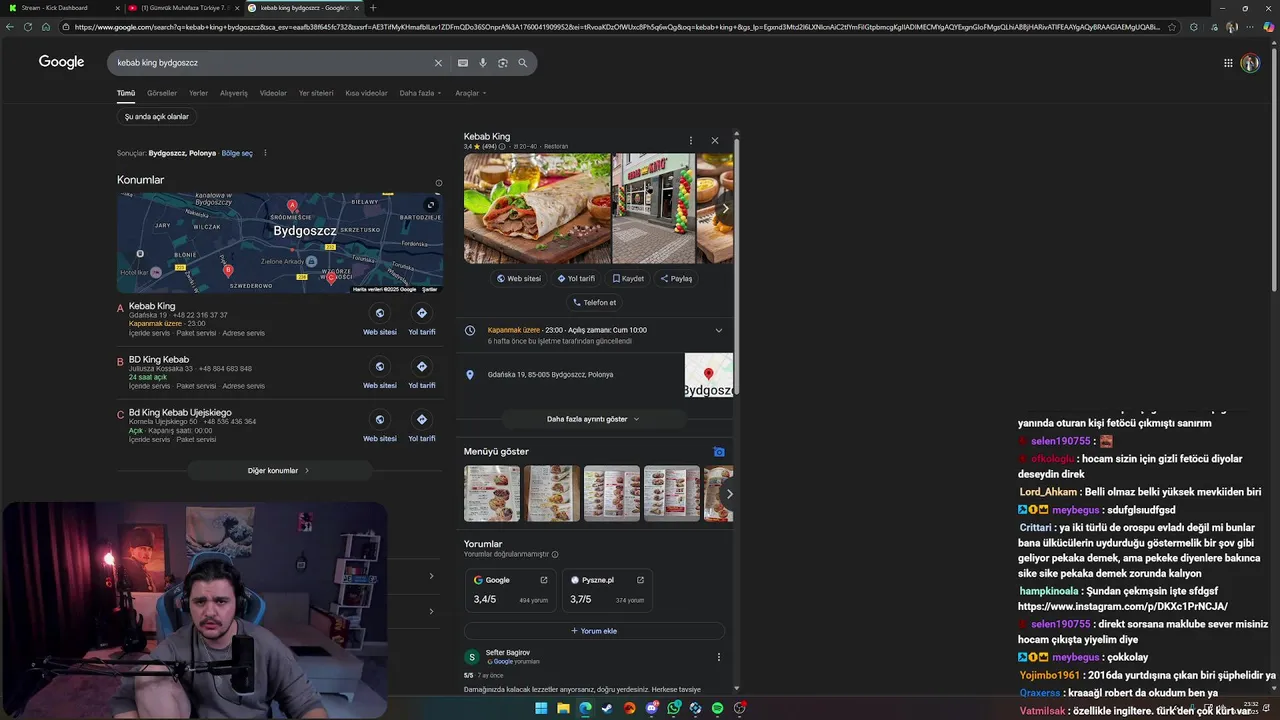The width and height of the screenshot is (1280, 720).
Task: Click 'Kaydet' save button
Action: (629, 279)
